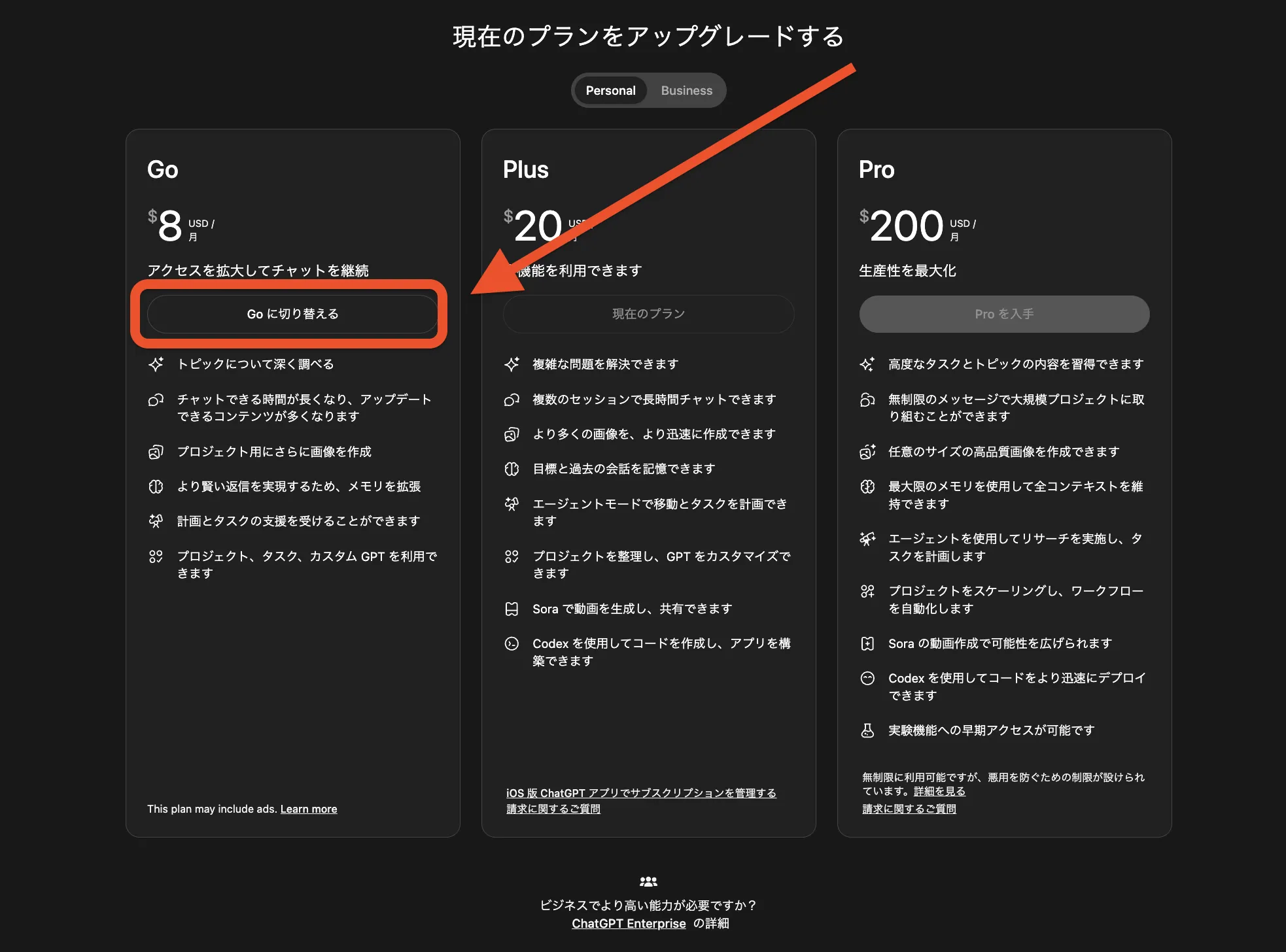
Task: Select the Personal tab
Action: [x=610, y=90]
